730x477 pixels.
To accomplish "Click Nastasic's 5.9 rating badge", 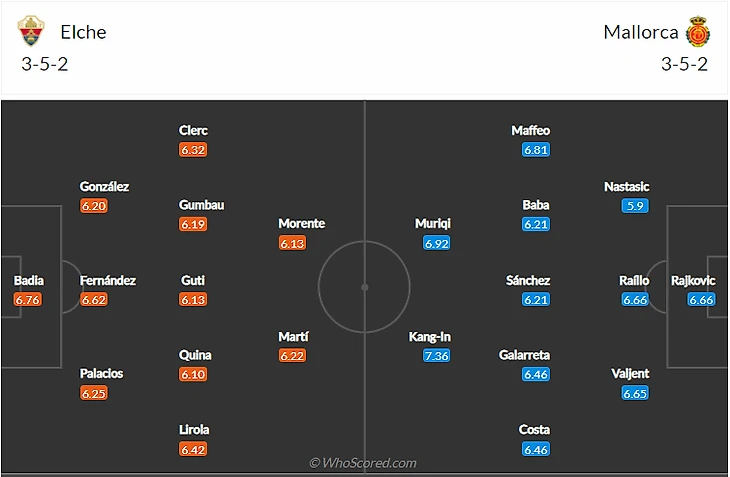I will pos(634,206).
